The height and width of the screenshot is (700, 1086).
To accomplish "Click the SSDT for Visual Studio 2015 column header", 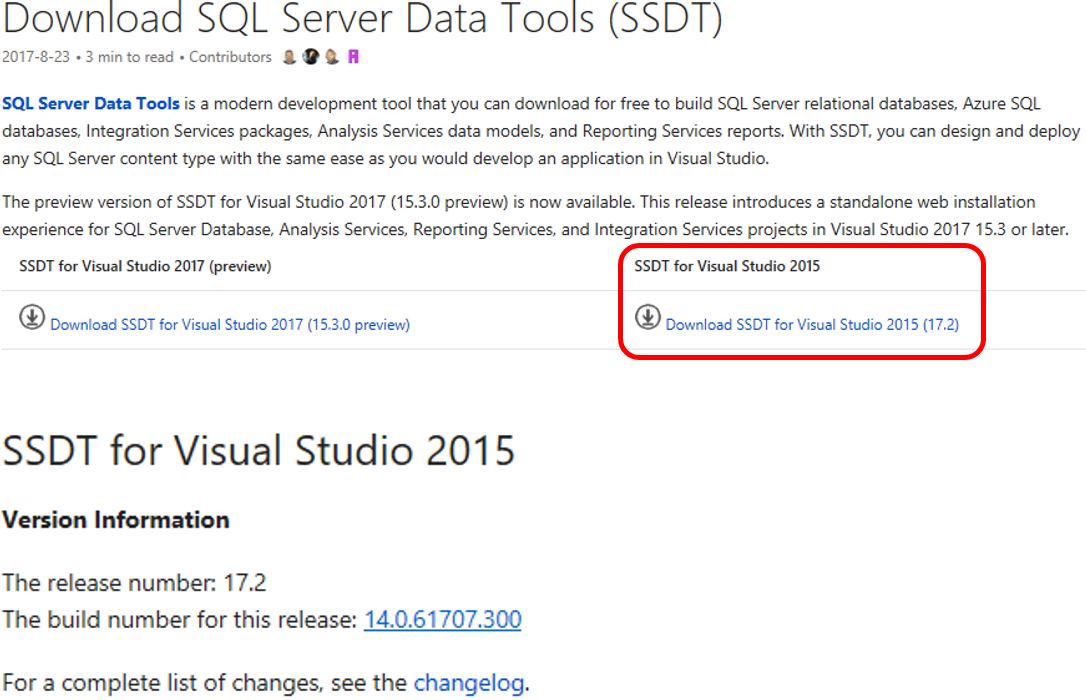I will coord(727,266).
